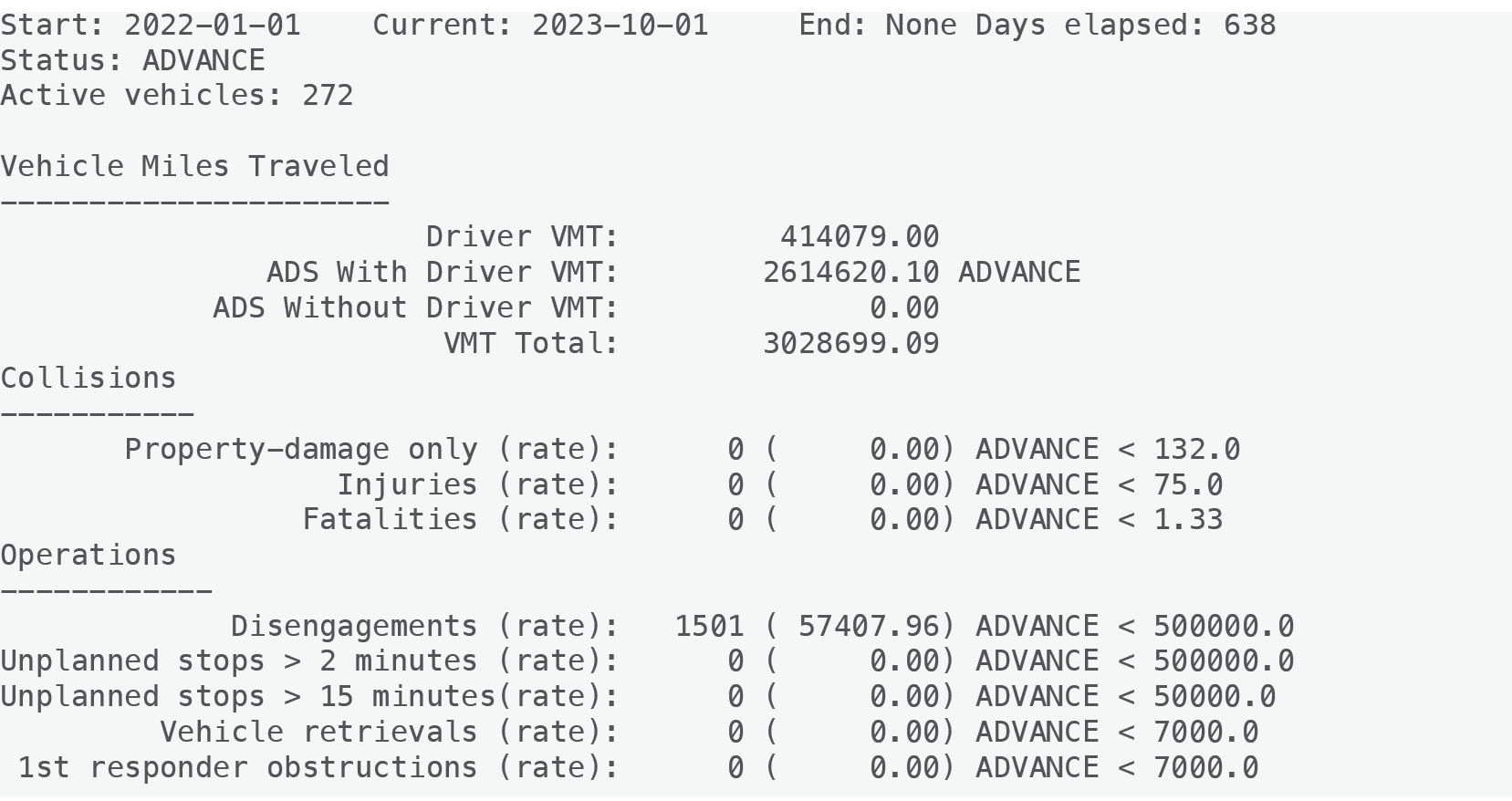
Task: Click the Operations heading
Action: [89, 555]
